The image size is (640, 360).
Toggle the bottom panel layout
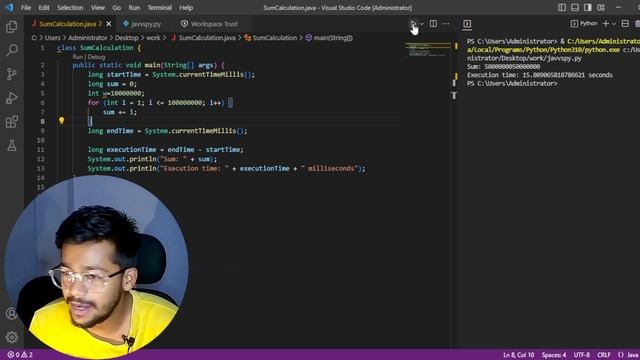pos(575,7)
